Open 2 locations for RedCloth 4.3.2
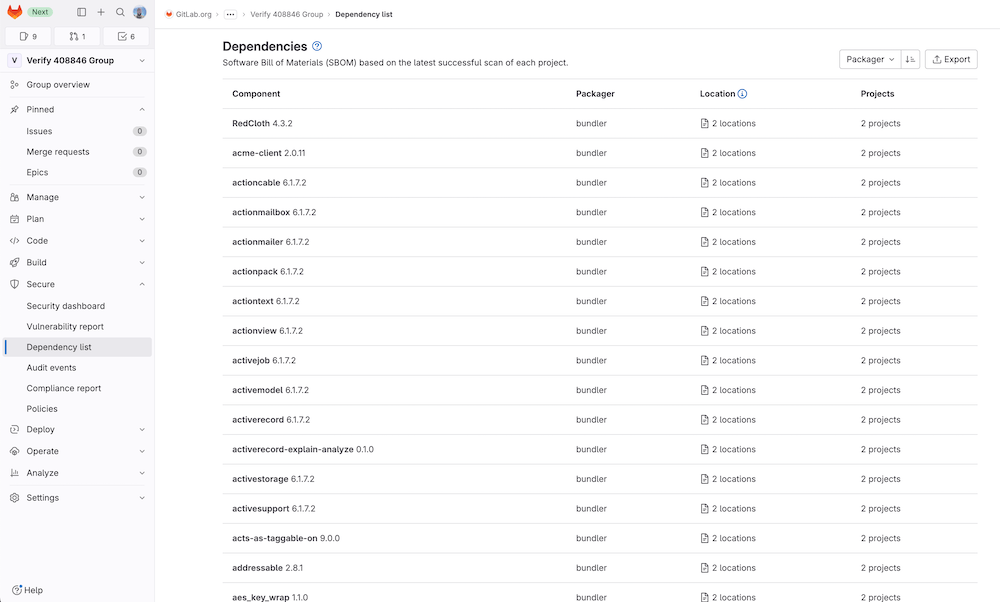The width and height of the screenshot is (1000, 602). (x=731, y=123)
